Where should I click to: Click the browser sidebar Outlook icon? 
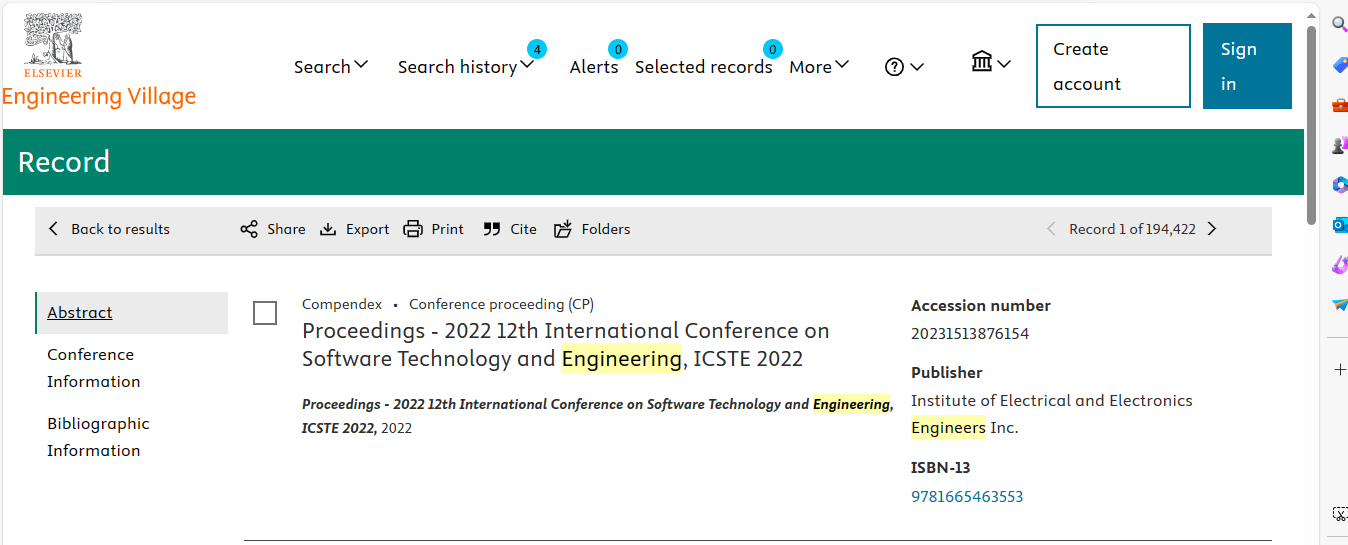pyautogui.click(x=1340, y=225)
